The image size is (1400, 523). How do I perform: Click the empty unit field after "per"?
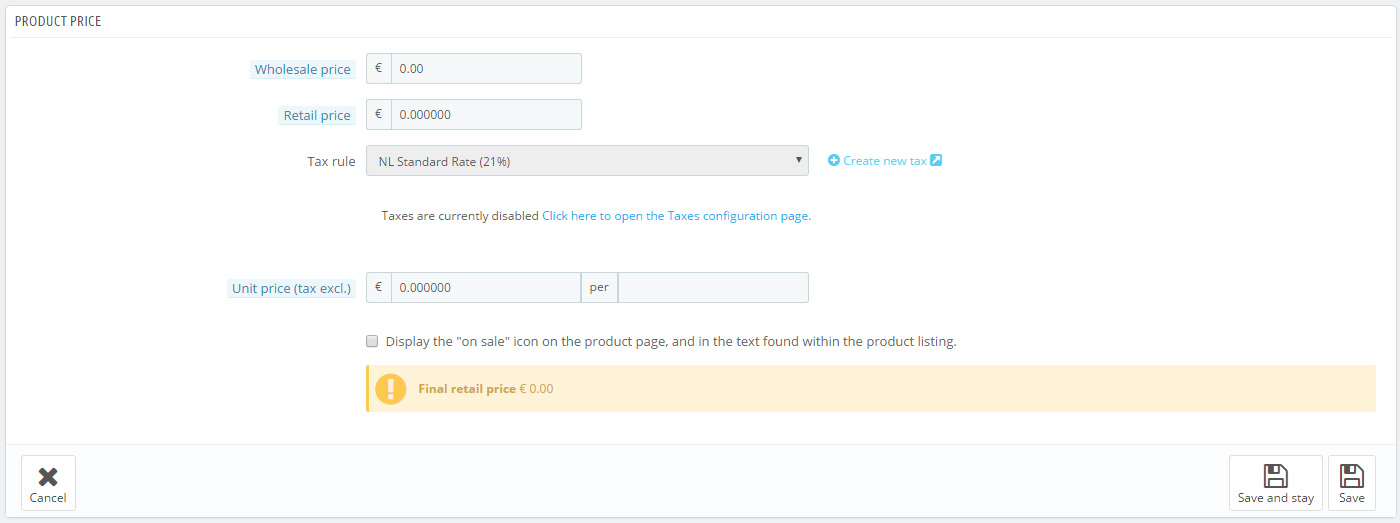pos(713,288)
